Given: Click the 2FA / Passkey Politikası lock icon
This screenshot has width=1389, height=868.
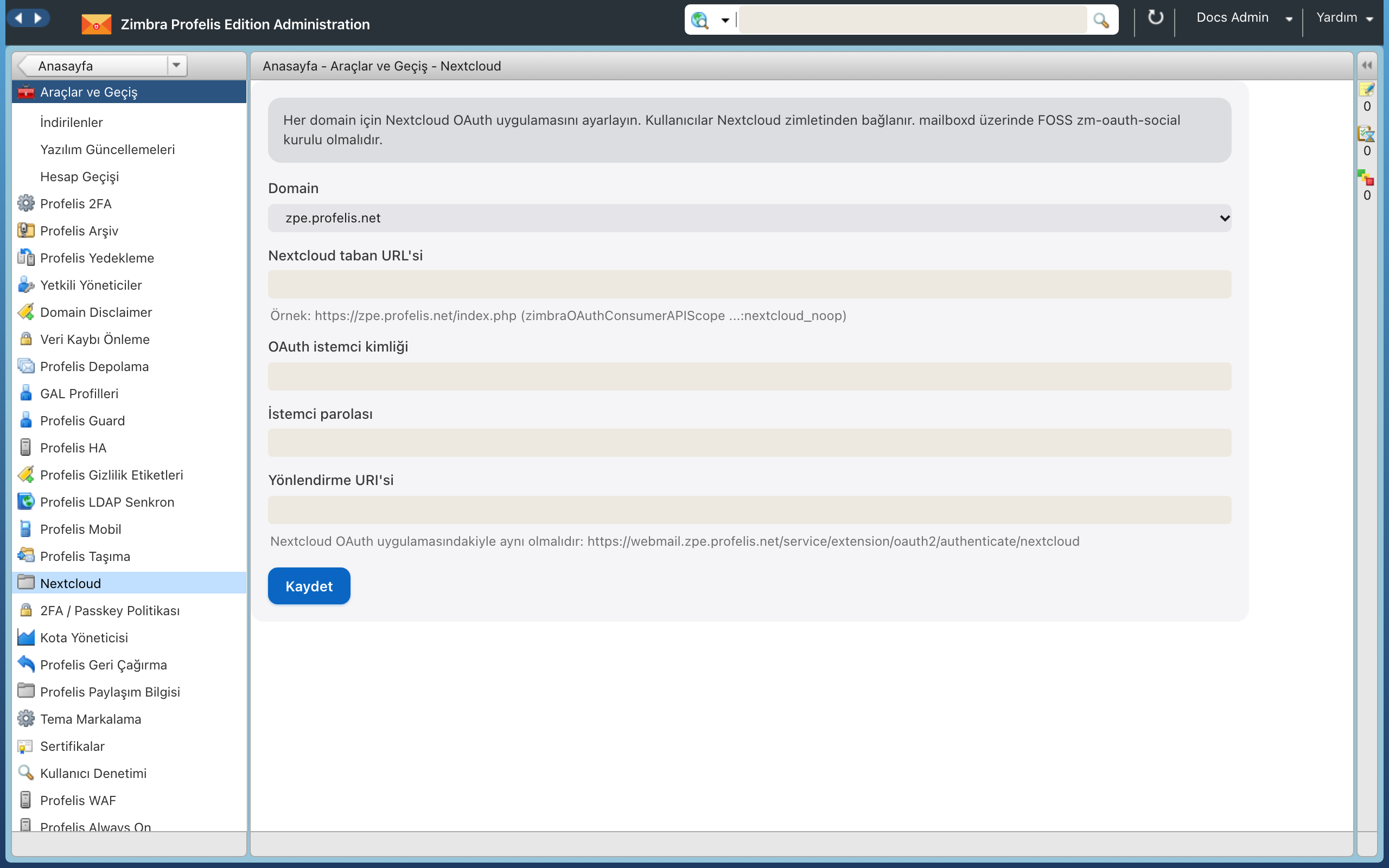Looking at the screenshot, I should coord(26,610).
